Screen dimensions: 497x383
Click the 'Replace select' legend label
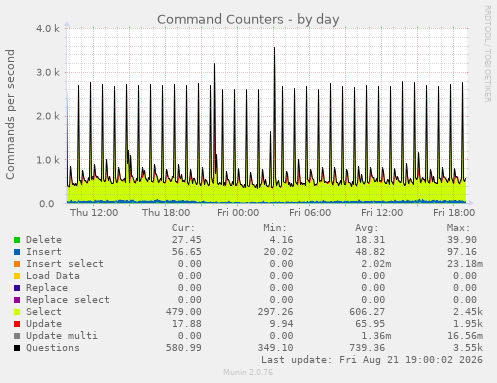click(x=68, y=300)
